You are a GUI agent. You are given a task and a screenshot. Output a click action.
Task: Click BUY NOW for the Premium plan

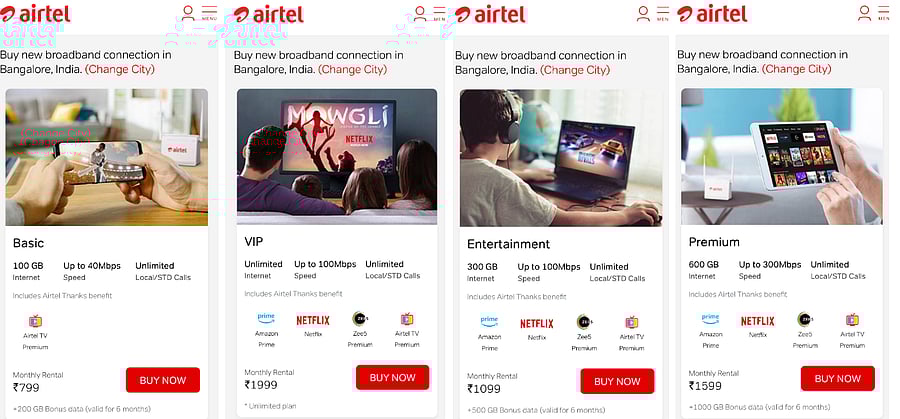coord(837,379)
